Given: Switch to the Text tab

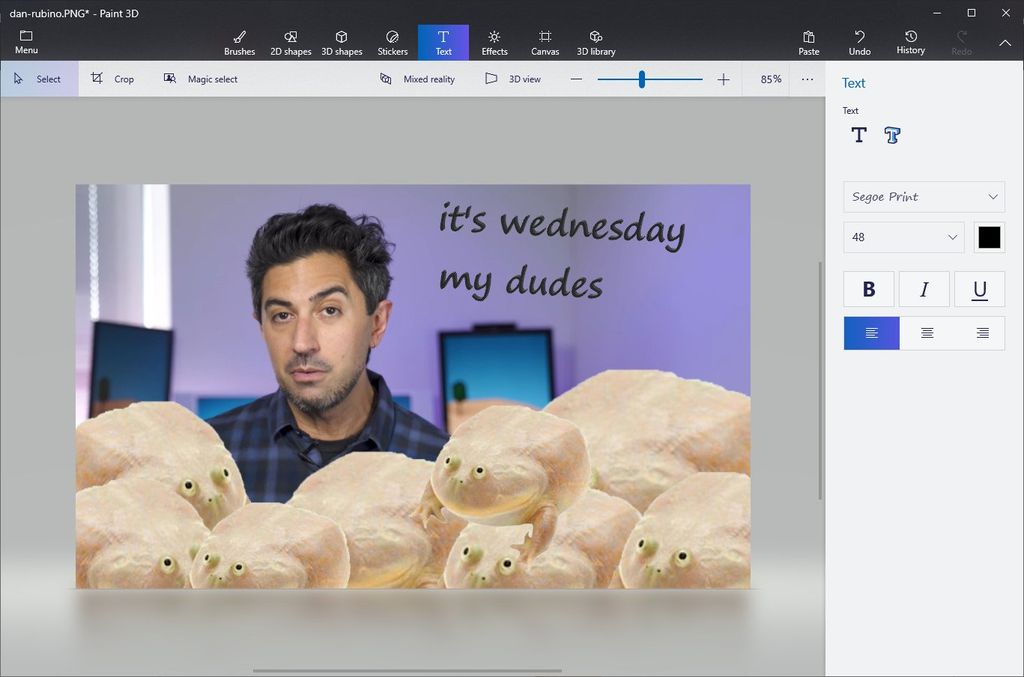Looking at the screenshot, I should point(443,41).
